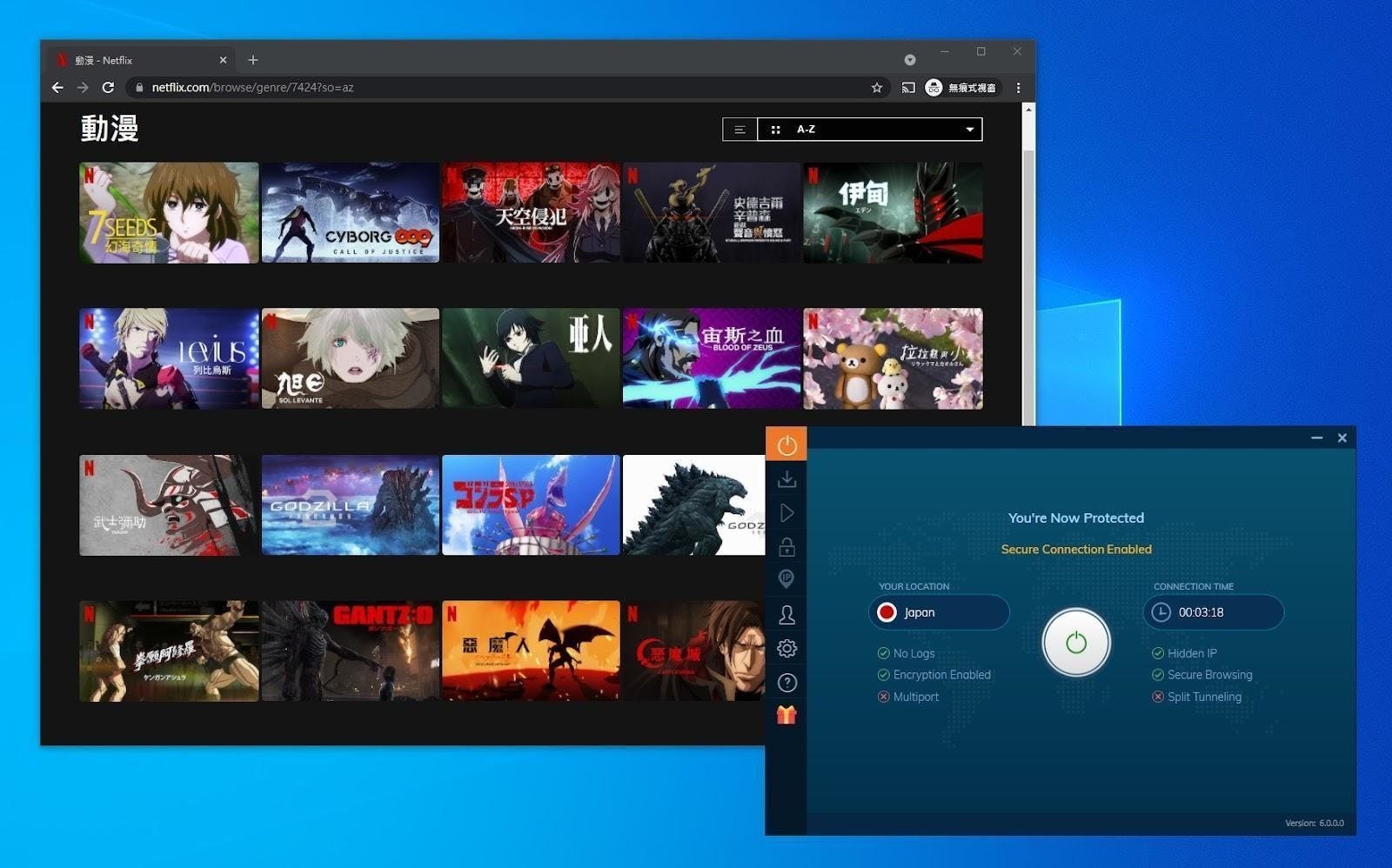Bookmark this page with the star icon

[877, 87]
